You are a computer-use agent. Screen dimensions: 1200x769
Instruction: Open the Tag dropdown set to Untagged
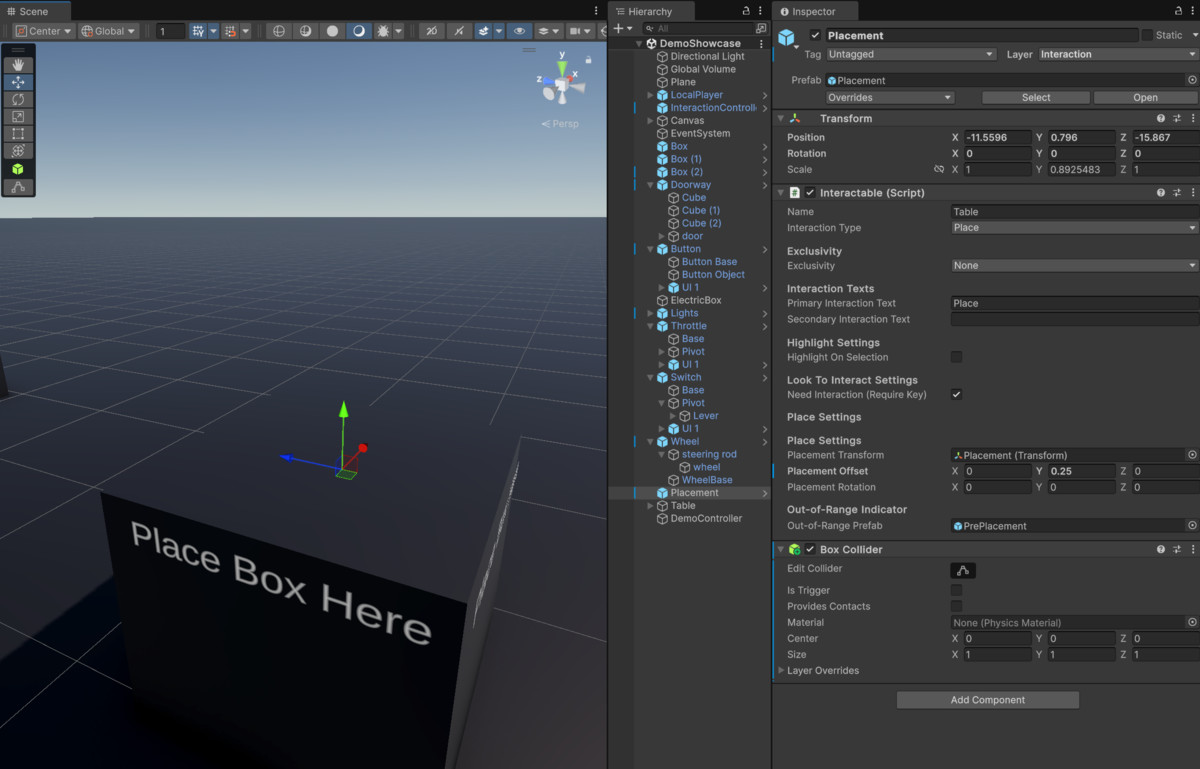click(910, 53)
